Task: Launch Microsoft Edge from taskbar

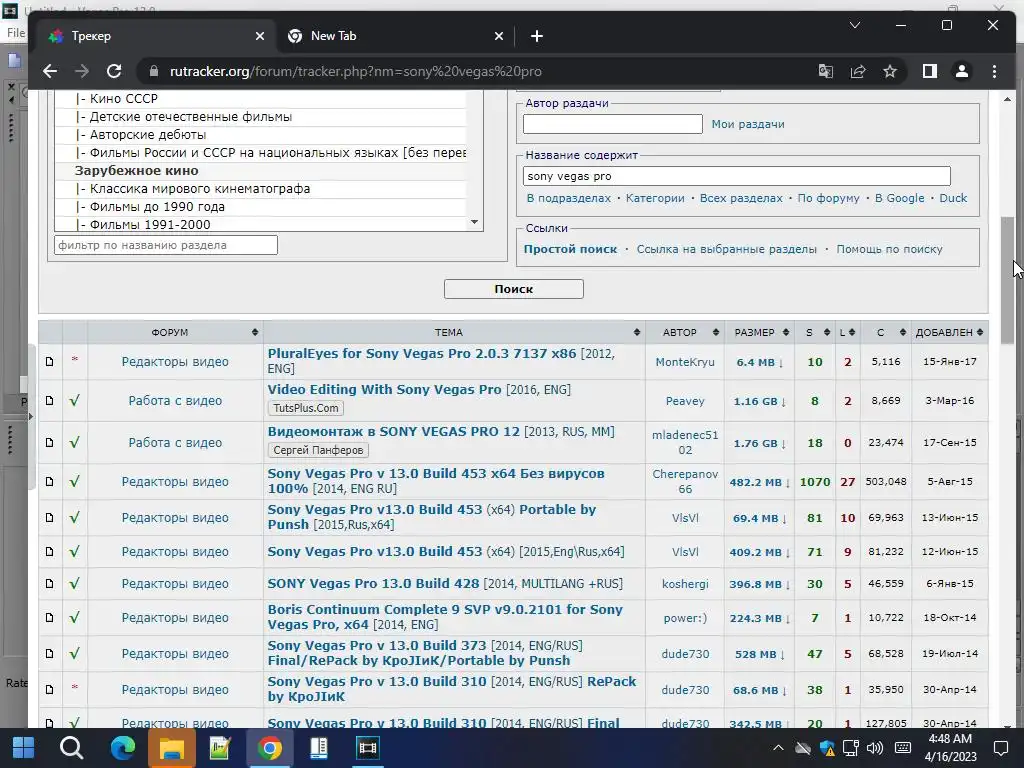Action: (x=122, y=748)
